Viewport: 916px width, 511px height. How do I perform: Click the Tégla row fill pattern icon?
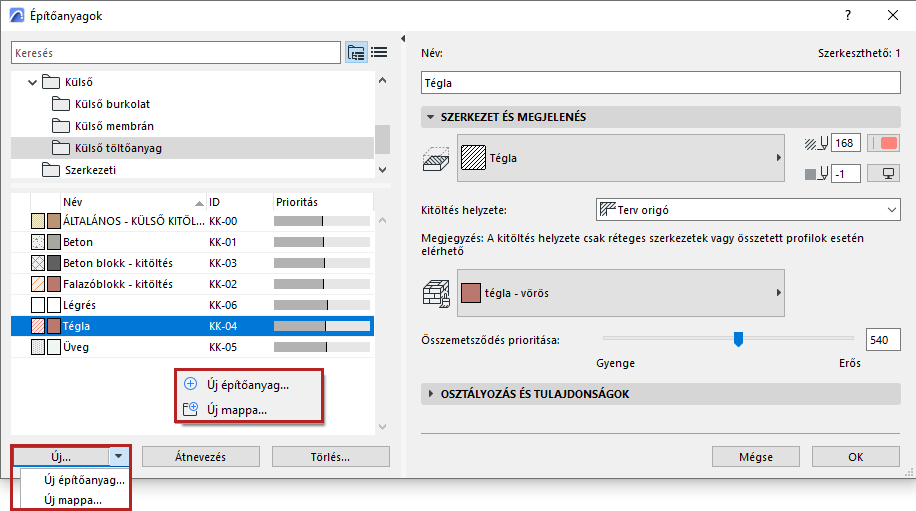coord(38,326)
